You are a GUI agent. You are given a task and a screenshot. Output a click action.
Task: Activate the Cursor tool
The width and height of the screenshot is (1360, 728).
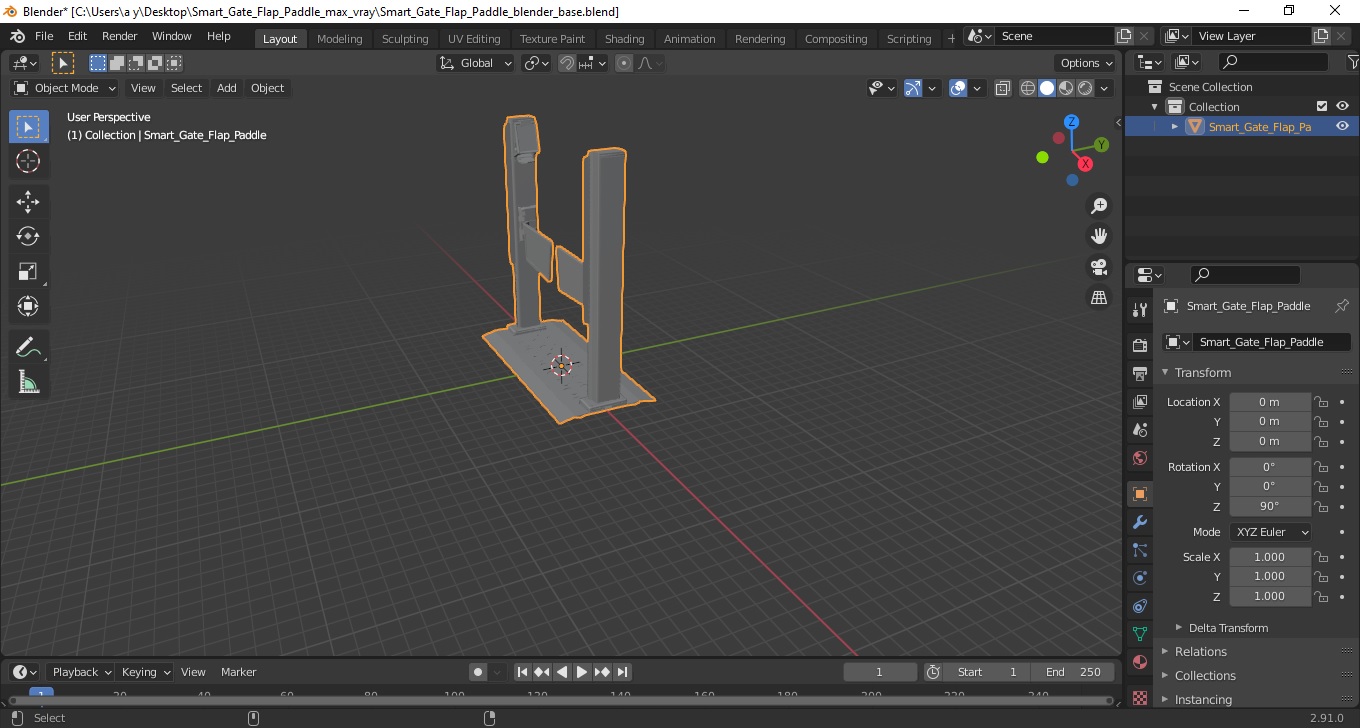click(28, 161)
